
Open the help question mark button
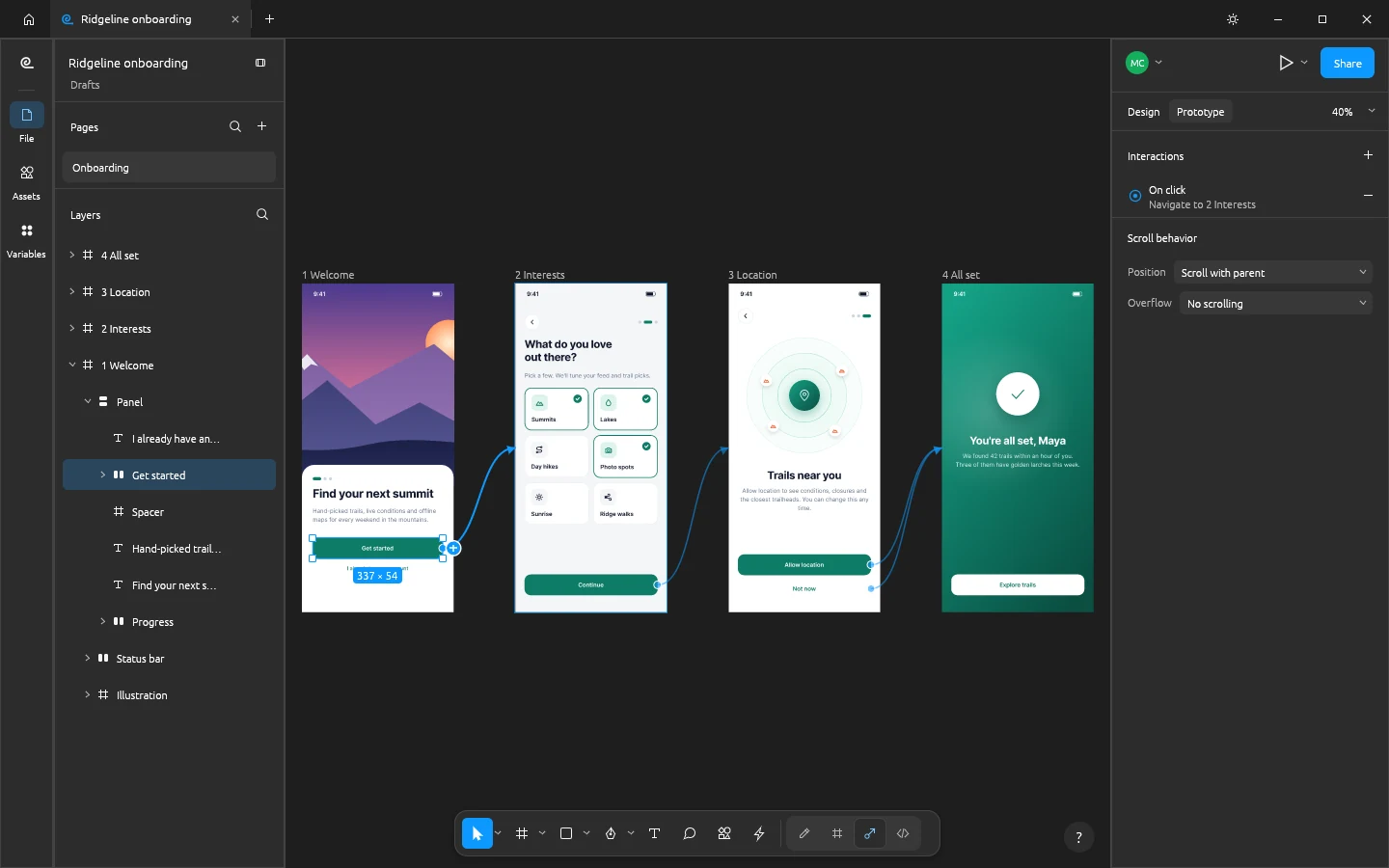(x=1078, y=837)
